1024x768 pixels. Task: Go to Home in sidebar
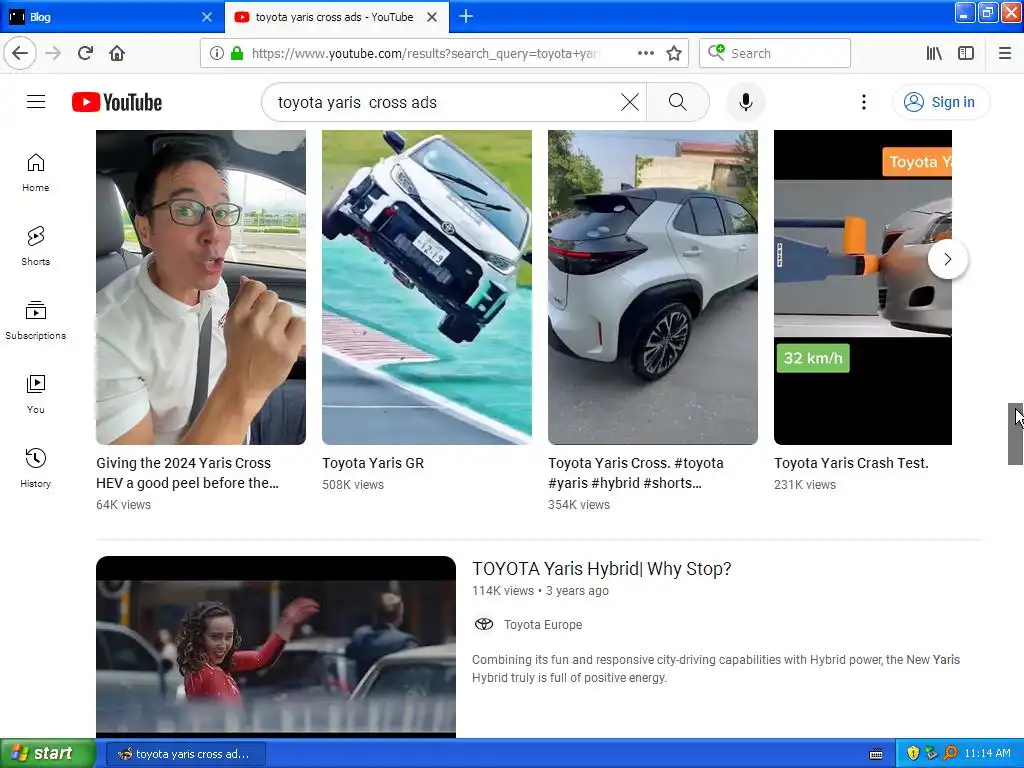(36, 172)
